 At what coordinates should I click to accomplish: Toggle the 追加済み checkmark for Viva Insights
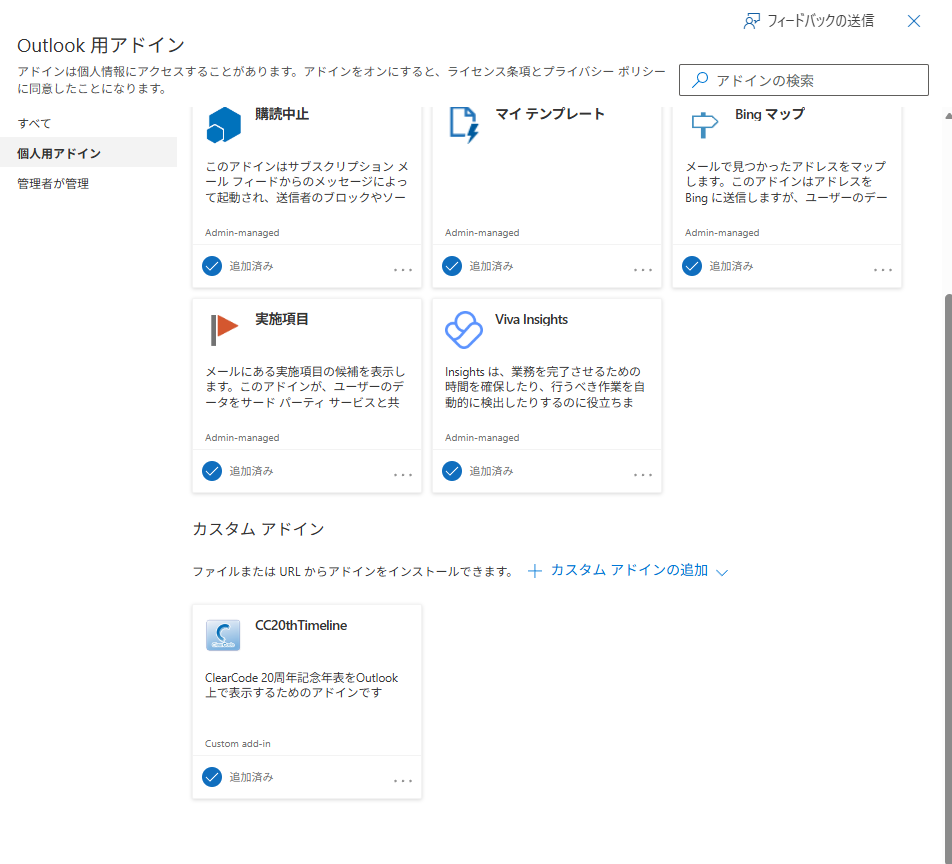tap(452, 471)
